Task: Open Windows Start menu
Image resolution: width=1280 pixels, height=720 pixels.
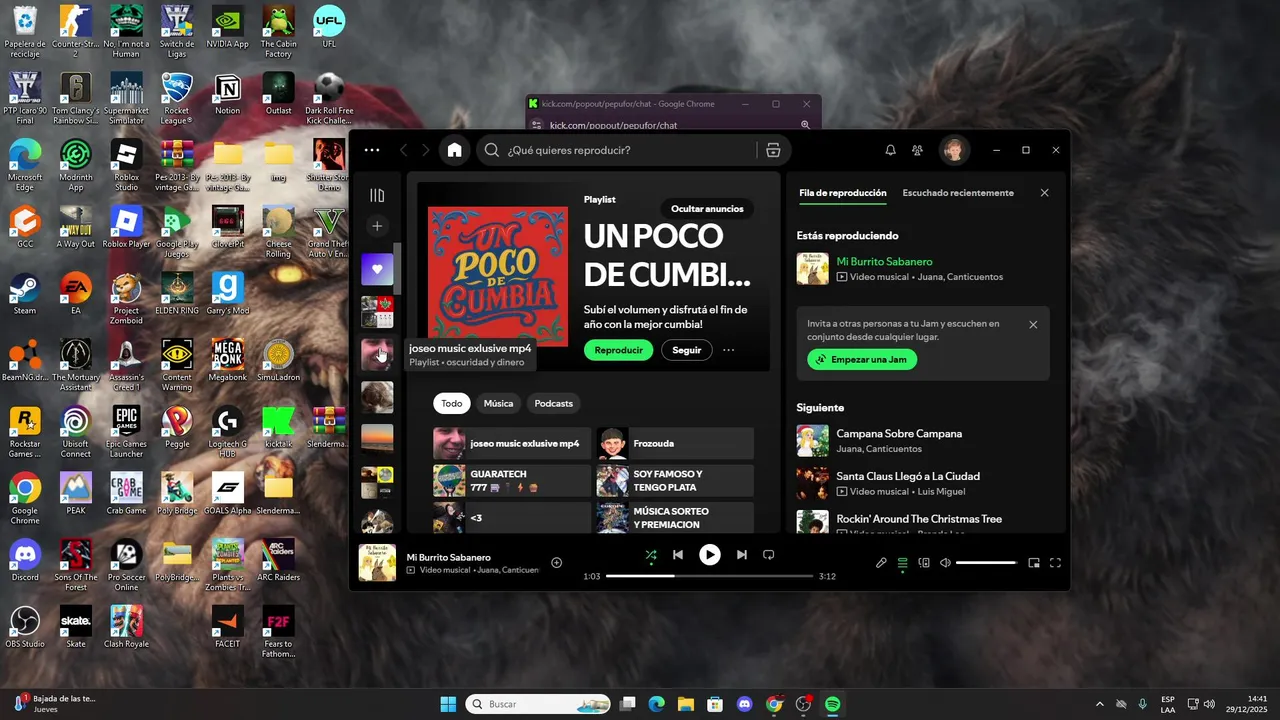Action: [x=448, y=704]
